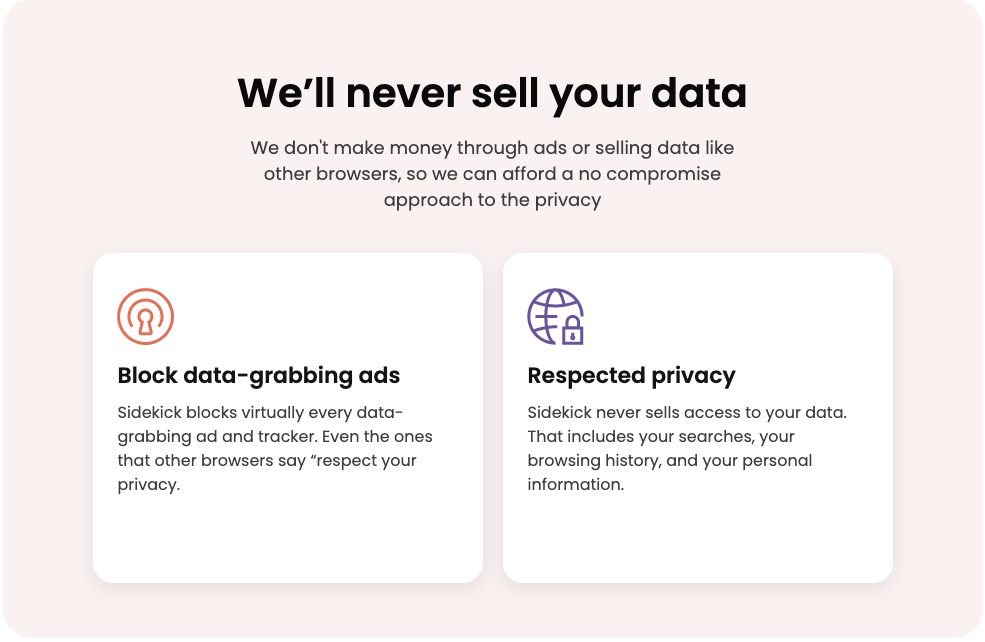Click the orange keyhole icon
This screenshot has height=642, width=985.
click(x=146, y=317)
